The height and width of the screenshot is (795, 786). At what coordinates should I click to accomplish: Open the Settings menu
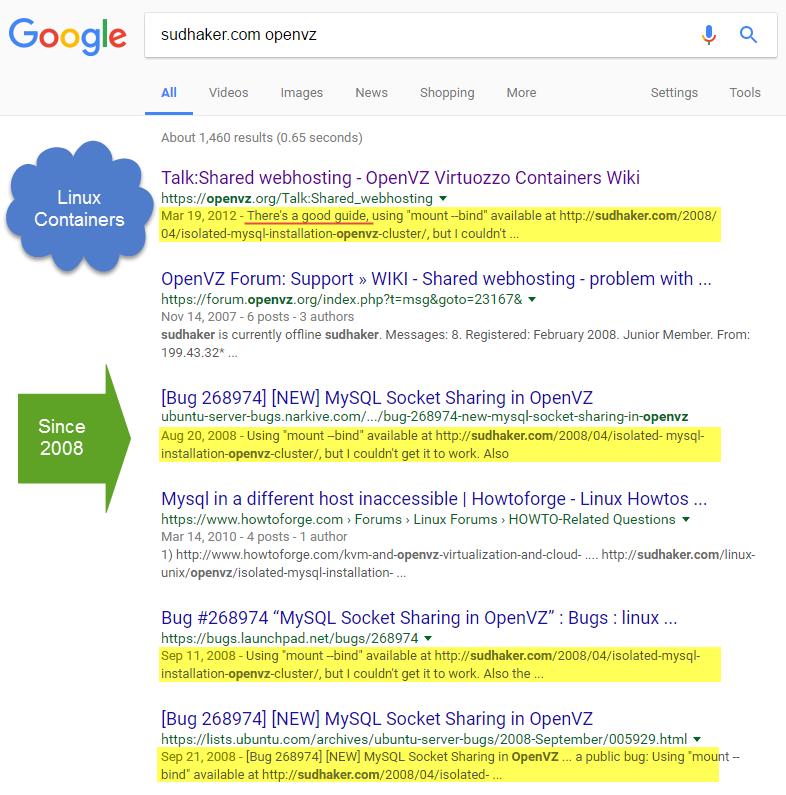[x=674, y=93]
